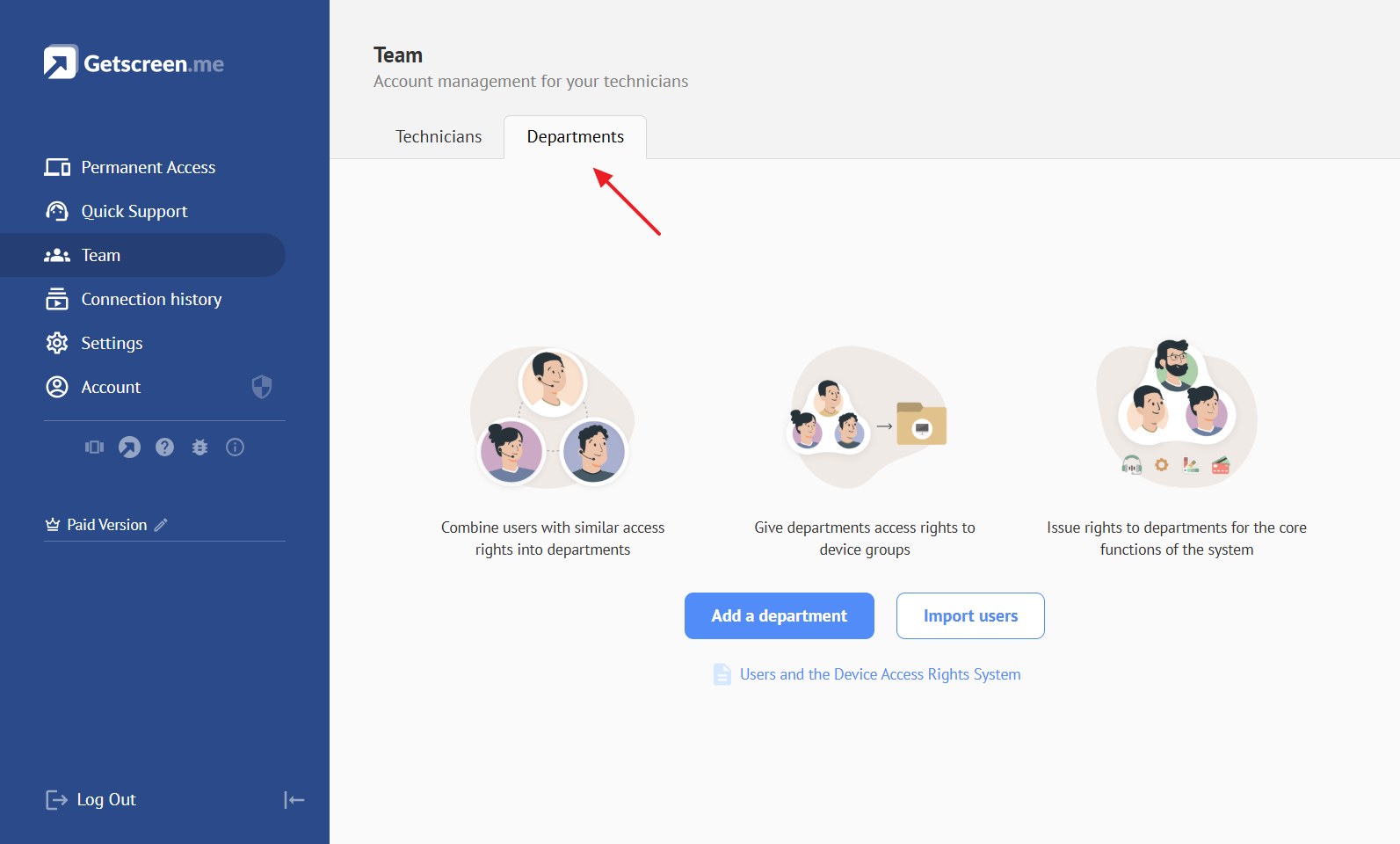Click the Paid Version label
Screen dimensions: 1400x844
[106, 525]
